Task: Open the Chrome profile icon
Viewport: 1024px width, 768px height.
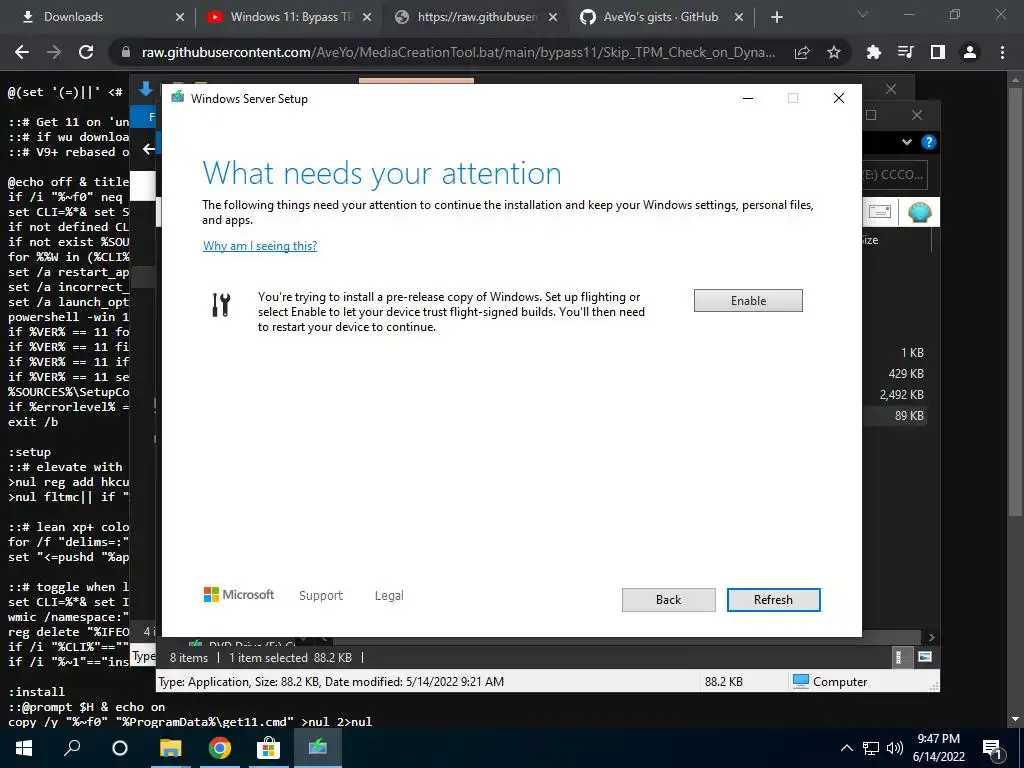Action: (x=970, y=52)
